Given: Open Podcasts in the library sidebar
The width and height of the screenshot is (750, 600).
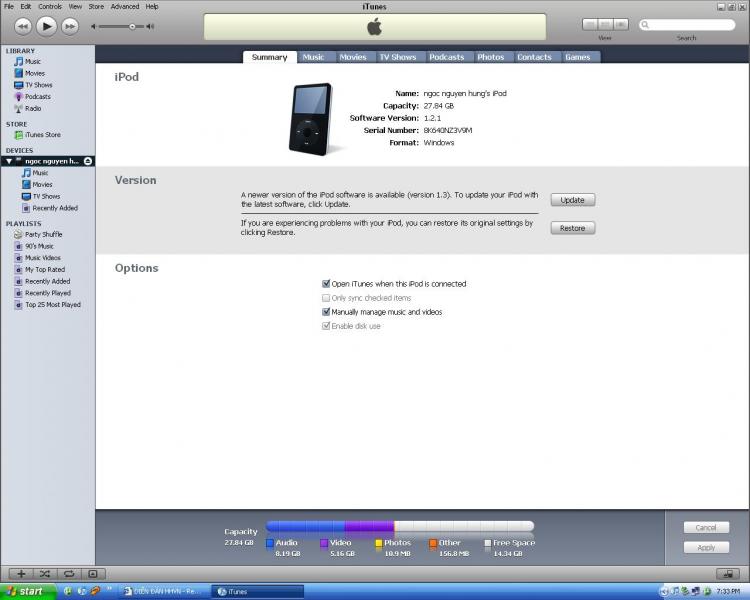Looking at the screenshot, I should pyautogui.click(x=37, y=97).
